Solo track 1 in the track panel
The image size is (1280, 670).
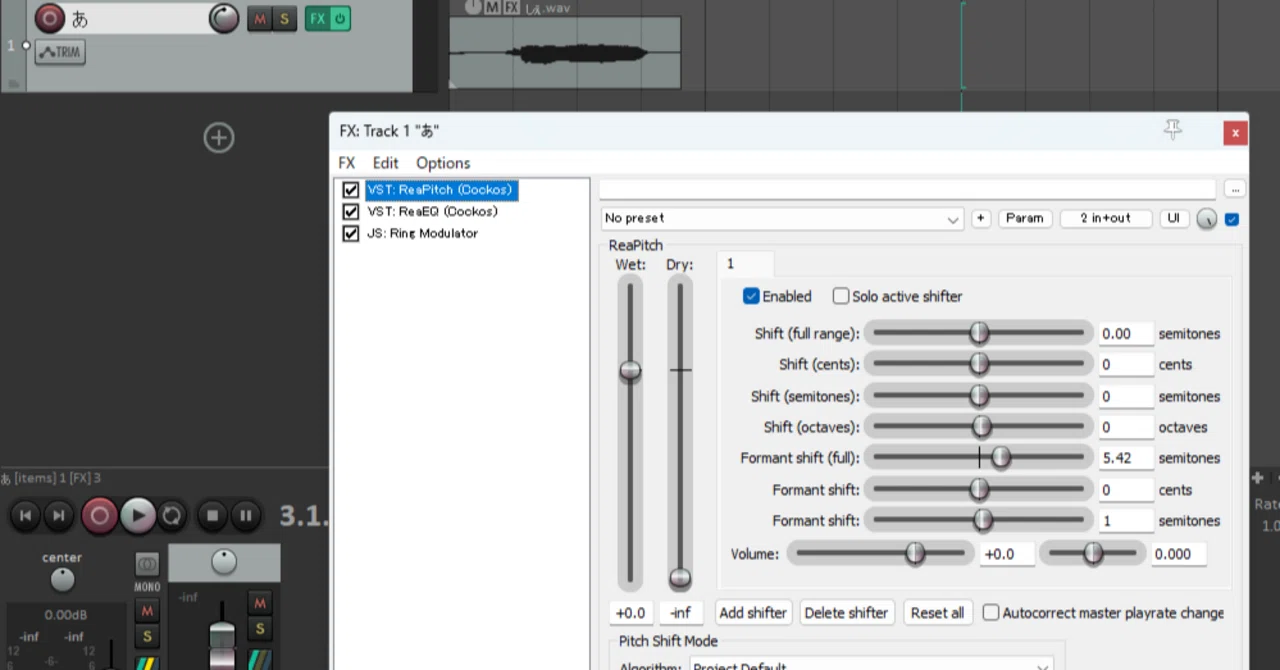pos(284,18)
